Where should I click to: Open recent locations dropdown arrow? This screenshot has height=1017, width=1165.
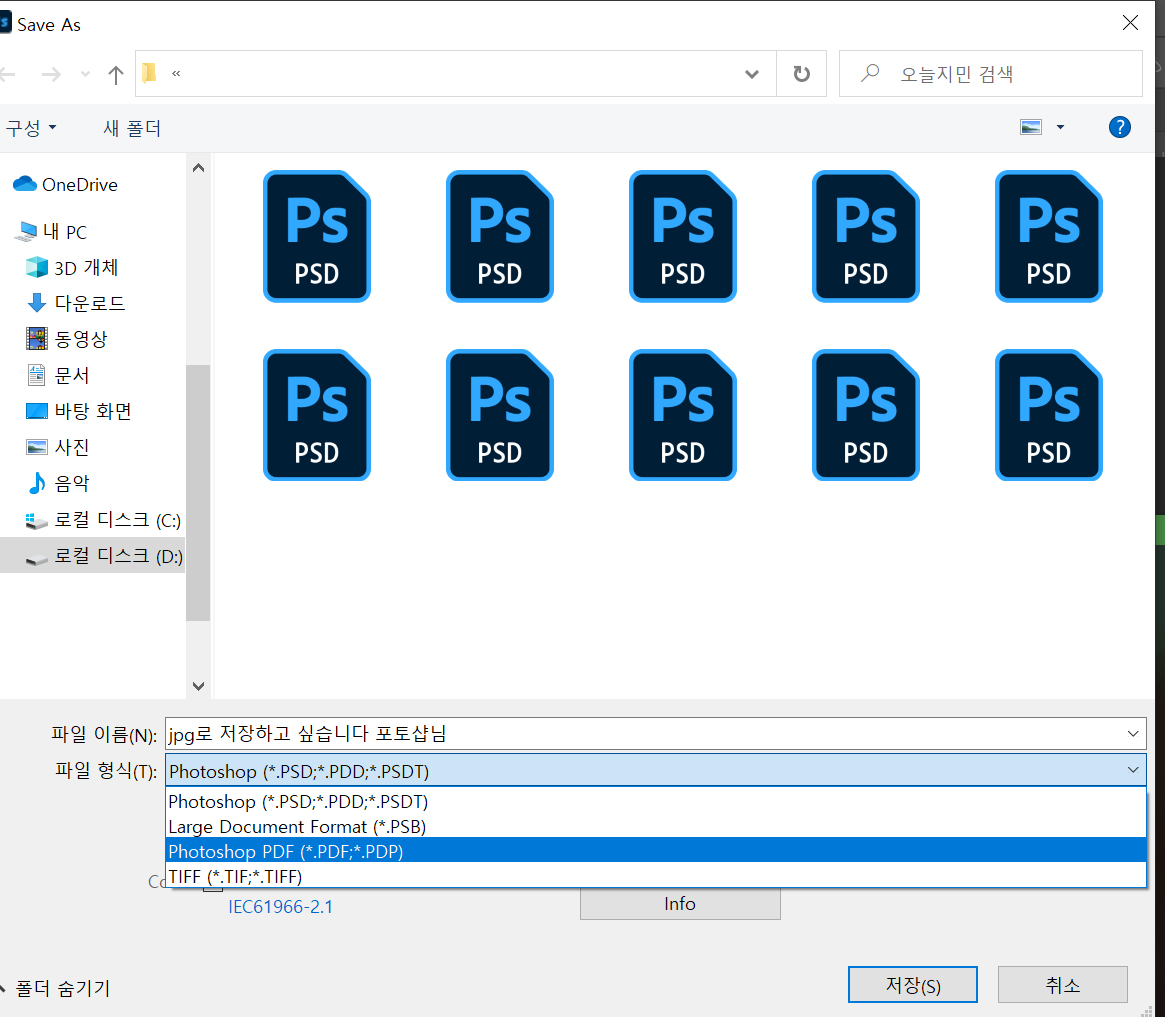point(85,74)
